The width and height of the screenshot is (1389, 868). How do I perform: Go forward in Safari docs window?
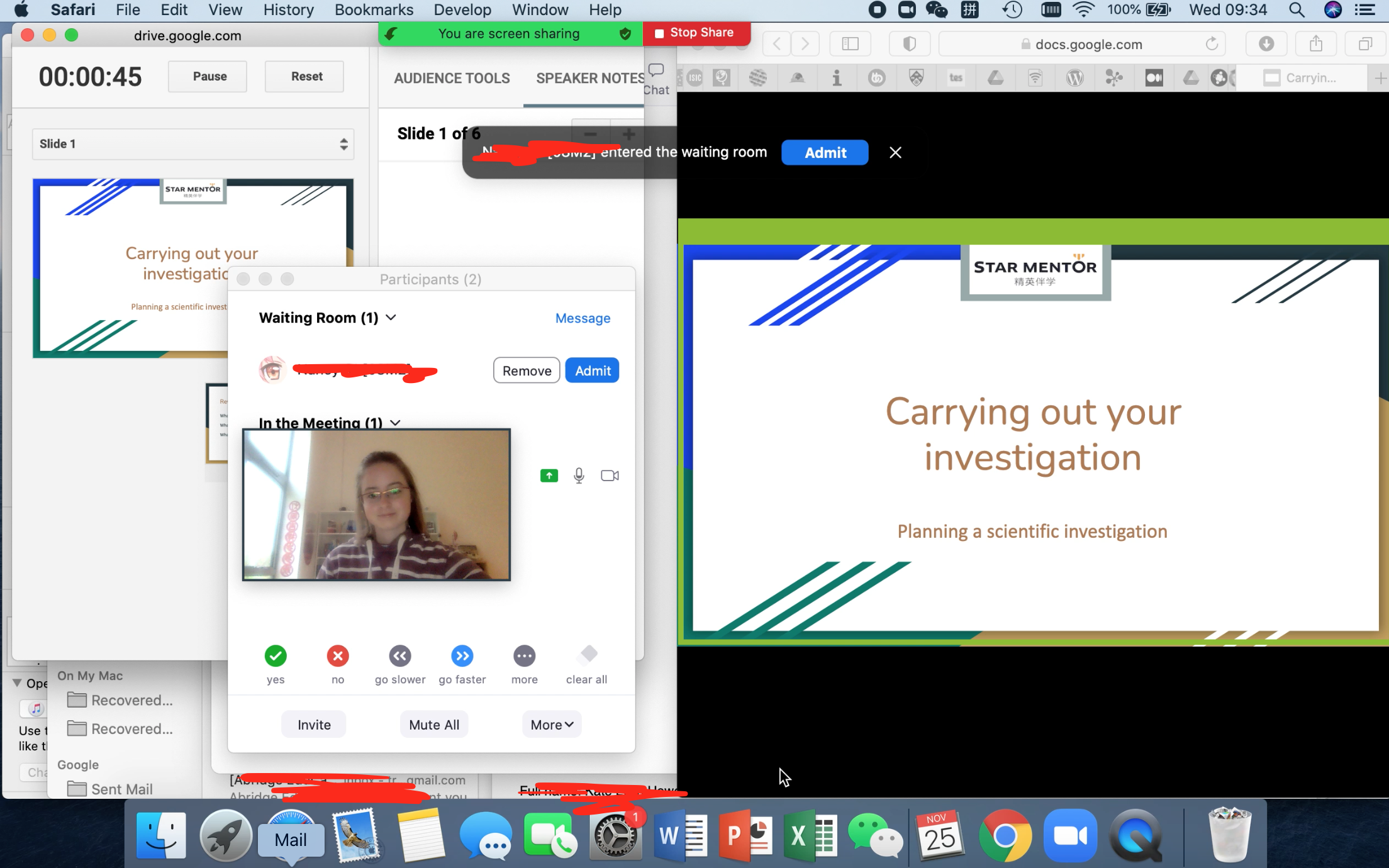coord(805,44)
